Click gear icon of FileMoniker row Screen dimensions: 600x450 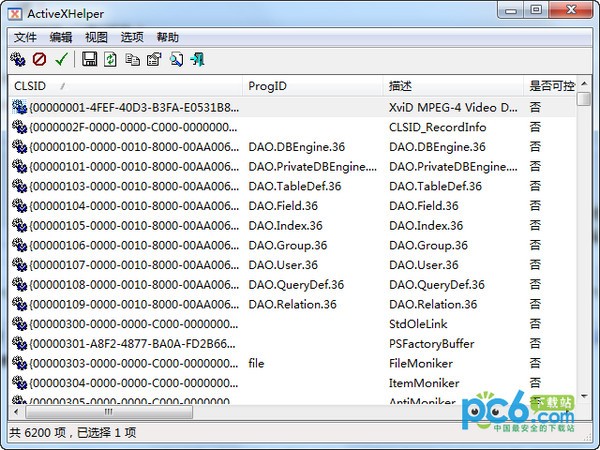click(x=19, y=363)
